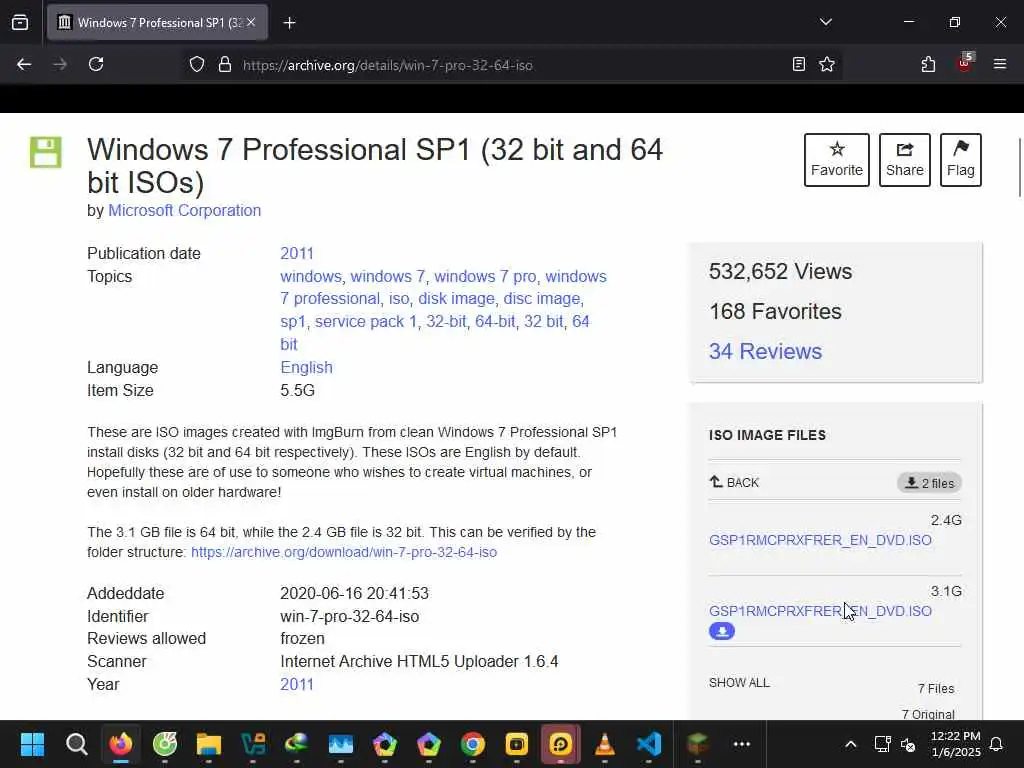The height and width of the screenshot is (768, 1024).
Task: Click the browser back arrow
Action: click(24, 64)
